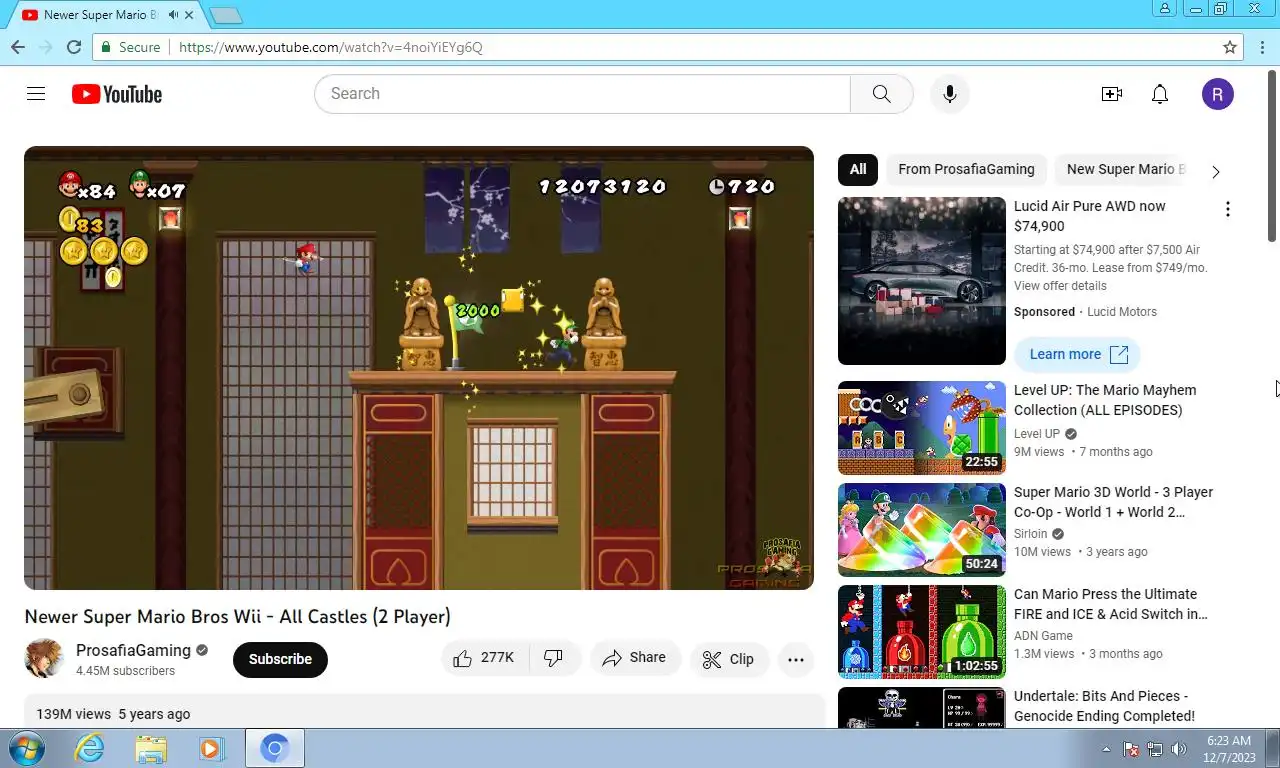1280x768 pixels.
Task: Go back with the browser back arrow
Action: click(17, 47)
